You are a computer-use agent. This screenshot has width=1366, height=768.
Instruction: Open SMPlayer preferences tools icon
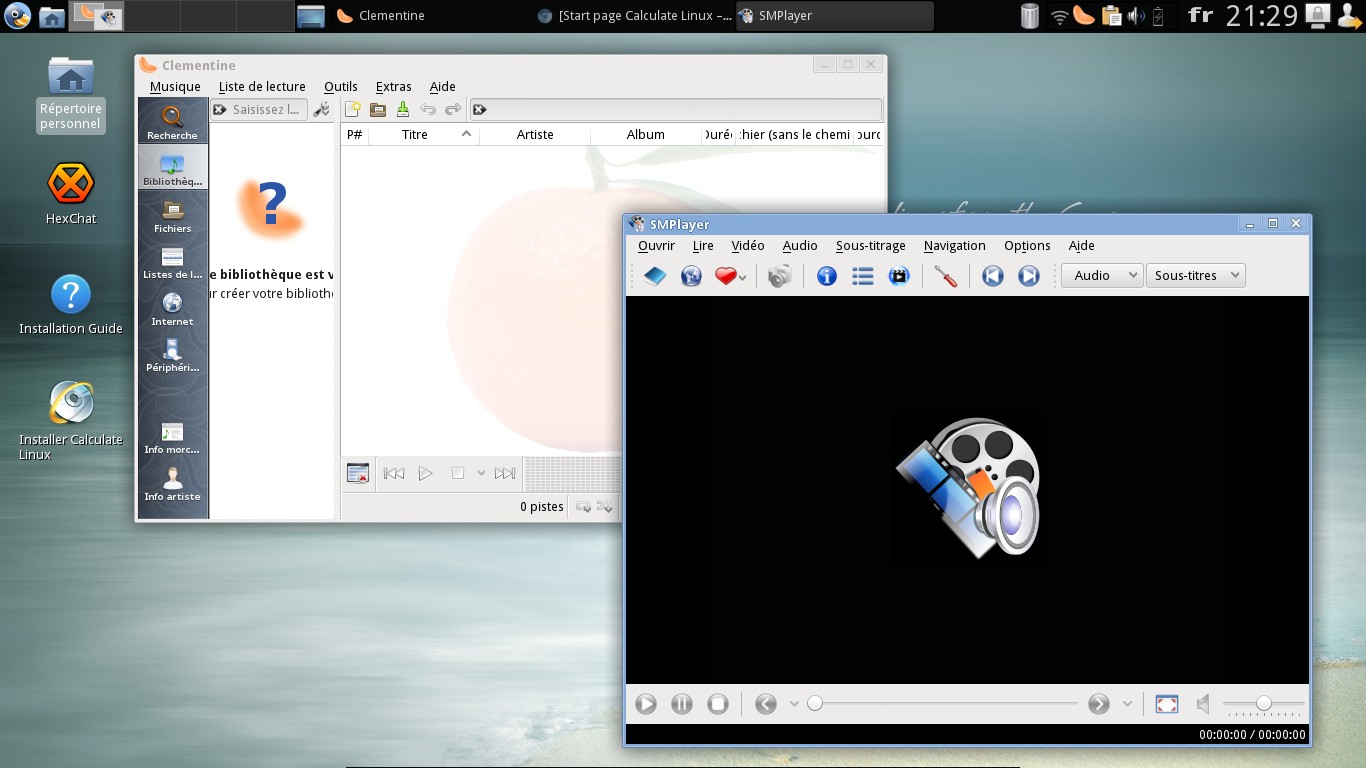click(x=945, y=276)
